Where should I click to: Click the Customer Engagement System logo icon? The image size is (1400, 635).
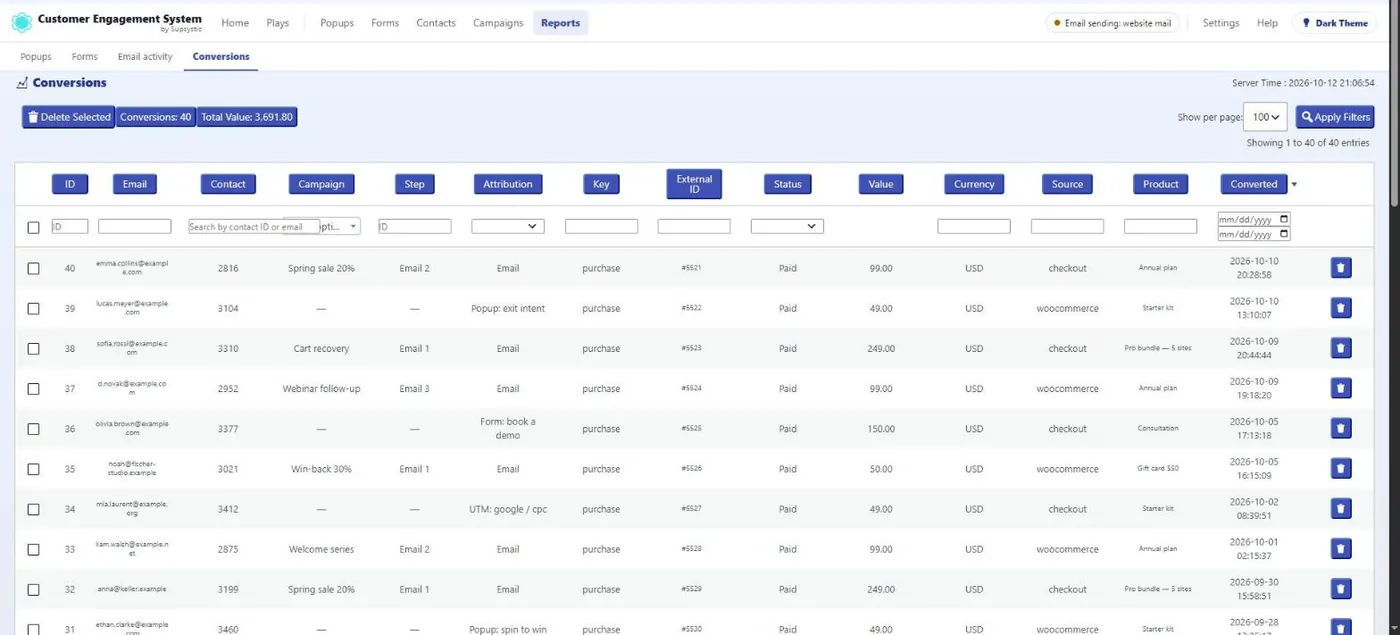coord(21,22)
